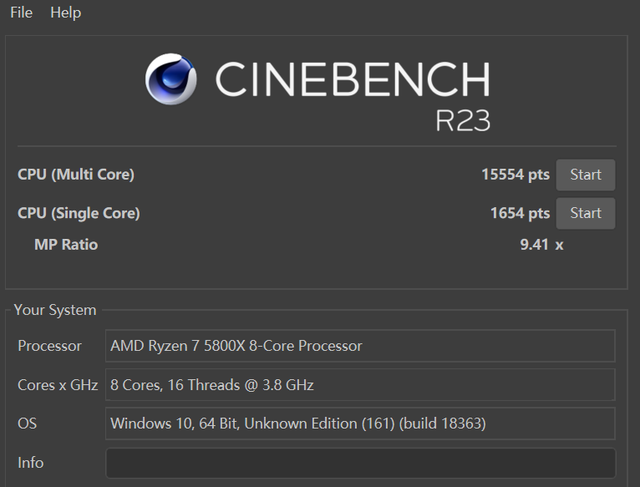This screenshot has width=640, height=487.
Task: Open the File menu
Action: pyautogui.click(x=21, y=12)
